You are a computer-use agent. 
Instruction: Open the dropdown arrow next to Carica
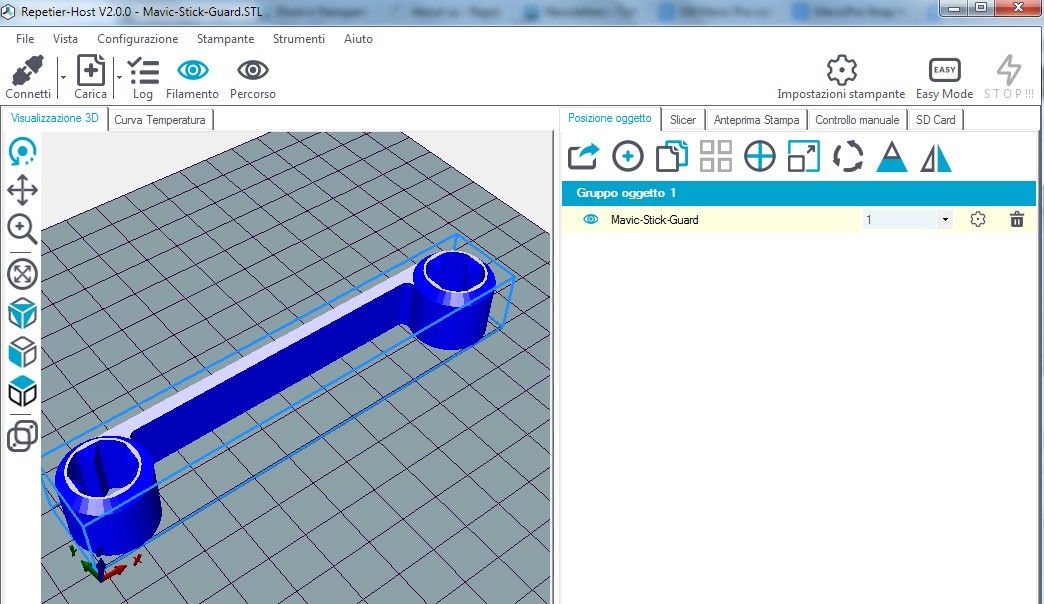point(119,76)
